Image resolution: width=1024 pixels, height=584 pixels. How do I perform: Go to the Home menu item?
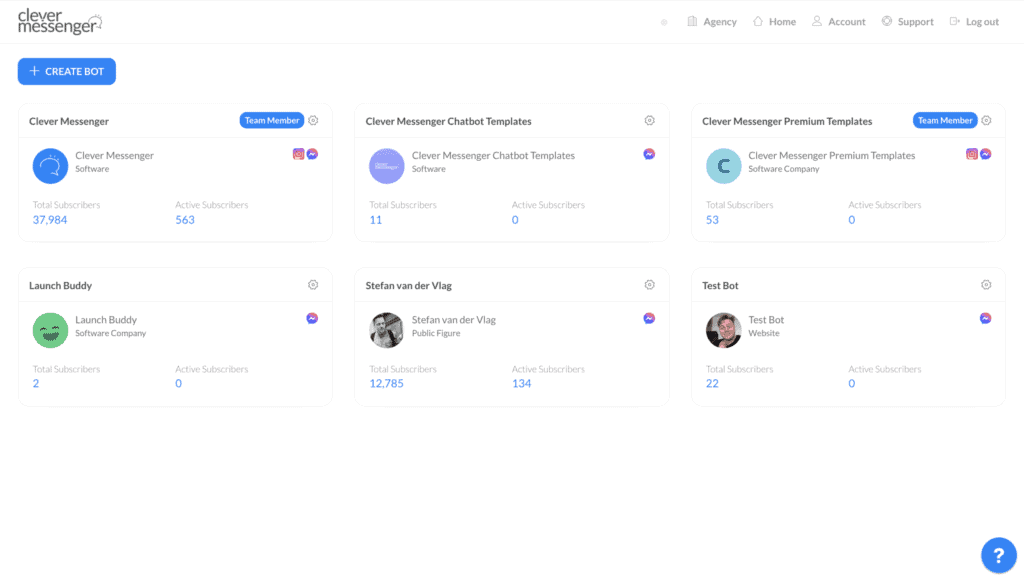774,21
